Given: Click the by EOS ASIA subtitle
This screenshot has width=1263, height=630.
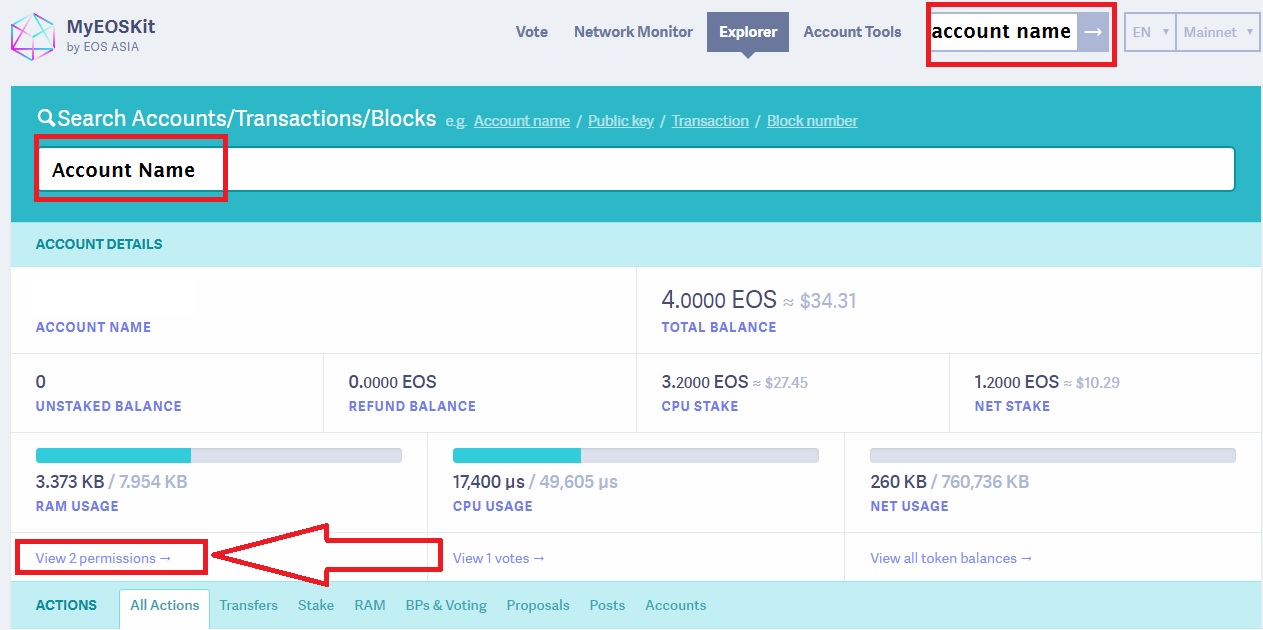Looking at the screenshot, I should pos(103,47).
